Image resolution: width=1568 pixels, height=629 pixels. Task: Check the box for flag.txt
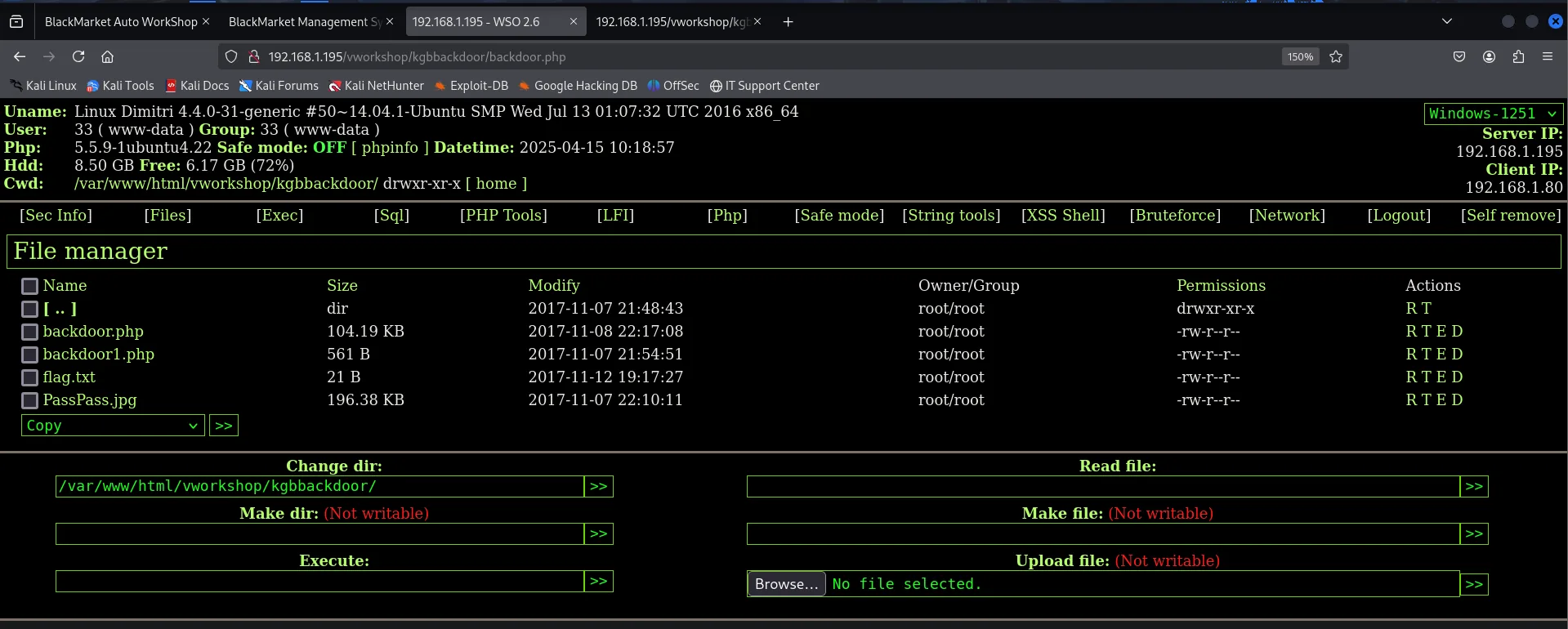click(30, 377)
